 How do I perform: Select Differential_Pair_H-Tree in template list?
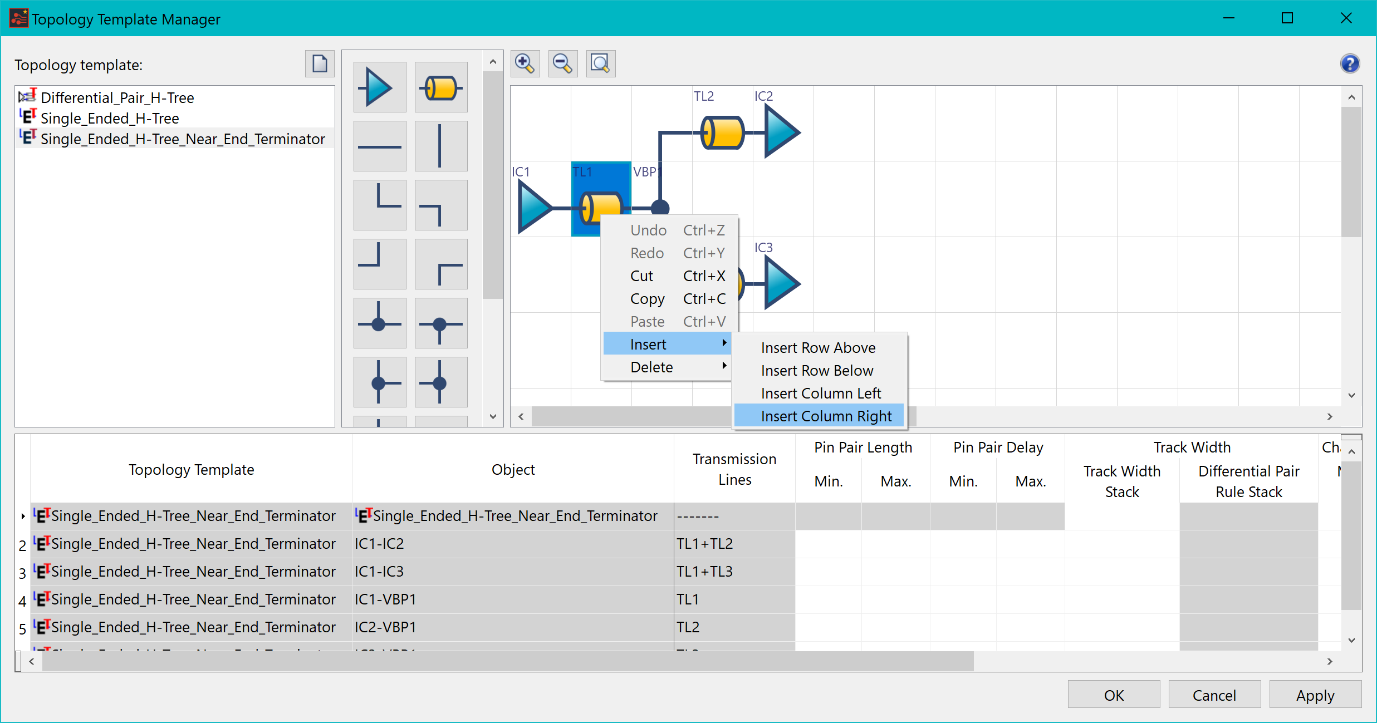click(x=117, y=98)
